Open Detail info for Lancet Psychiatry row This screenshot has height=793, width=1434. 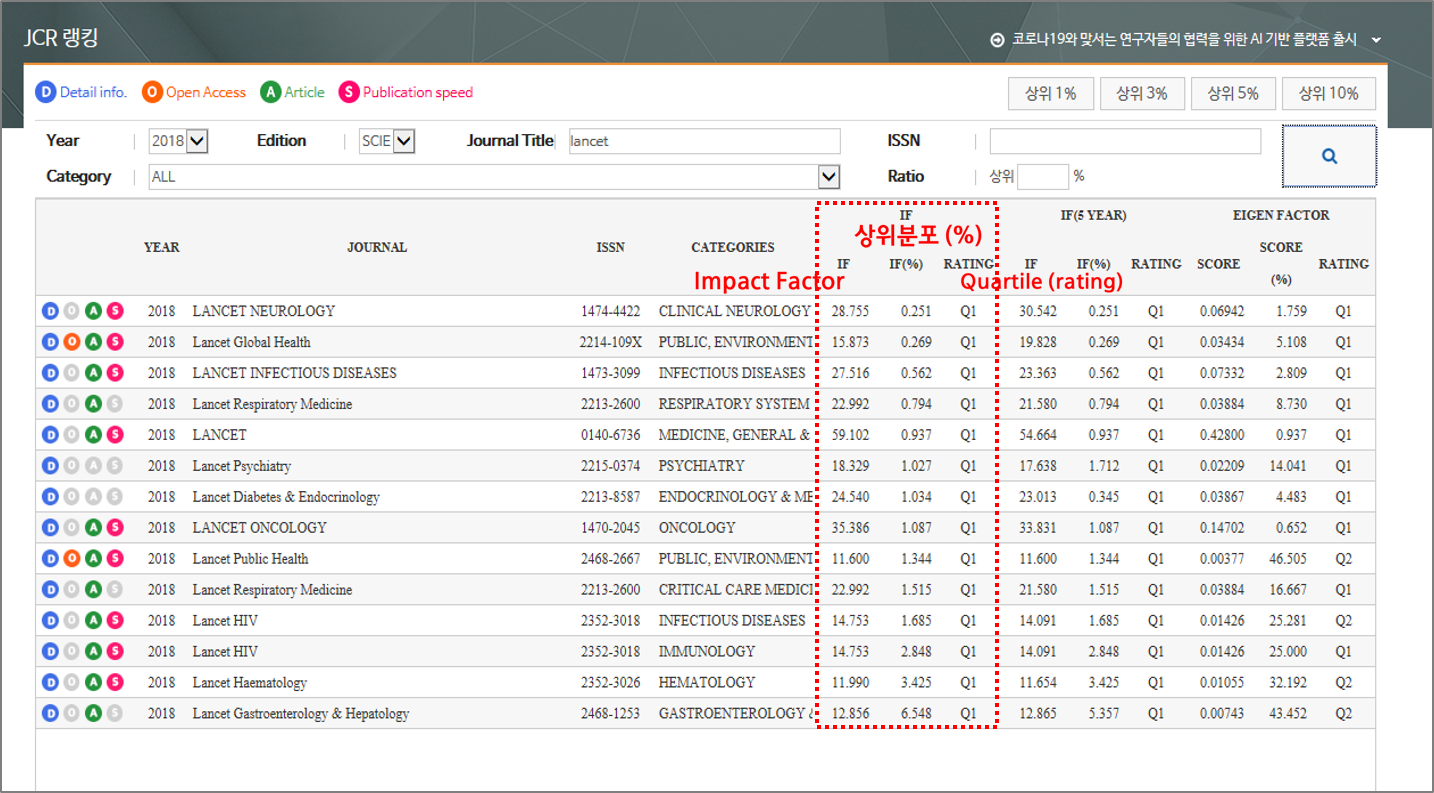click(48, 466)
